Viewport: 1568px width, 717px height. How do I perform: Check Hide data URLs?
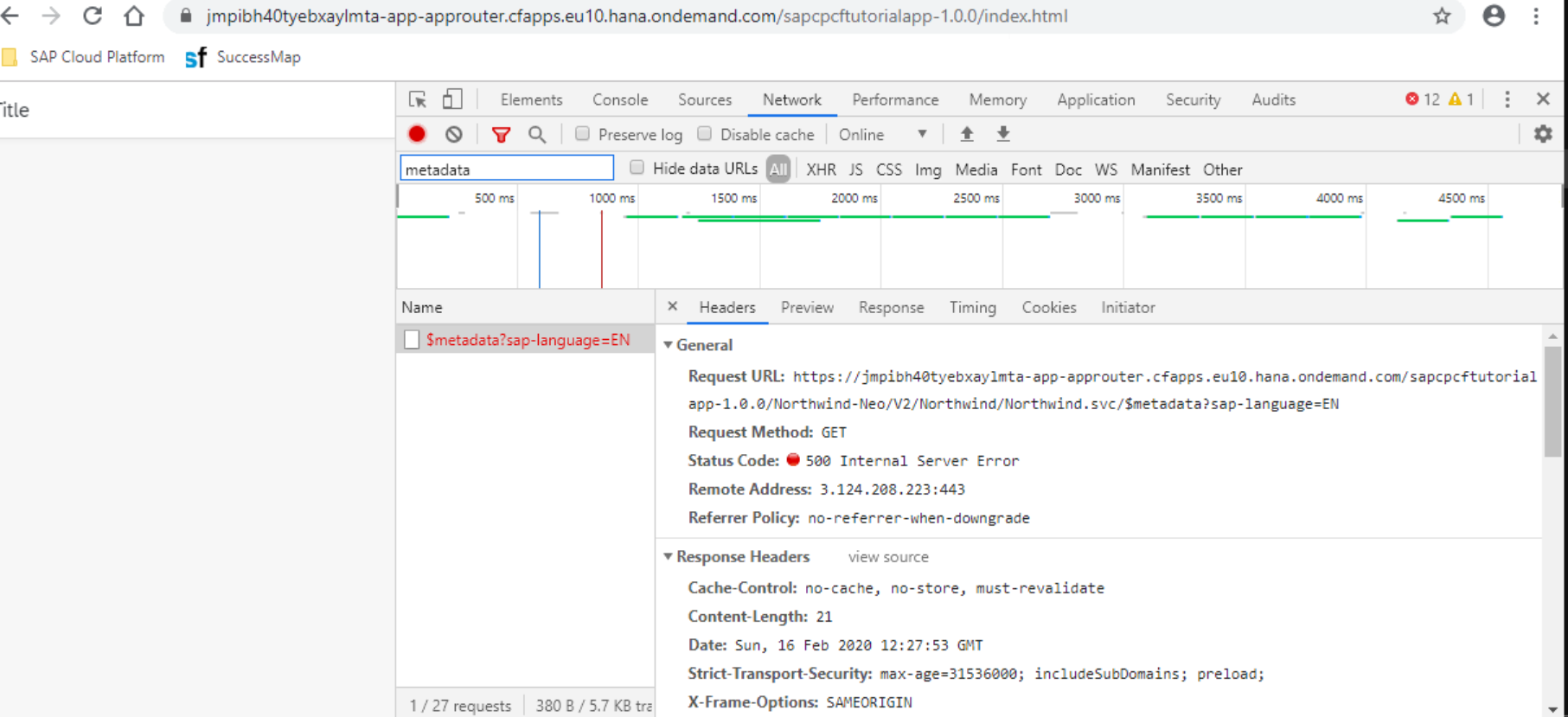(637, 168)
